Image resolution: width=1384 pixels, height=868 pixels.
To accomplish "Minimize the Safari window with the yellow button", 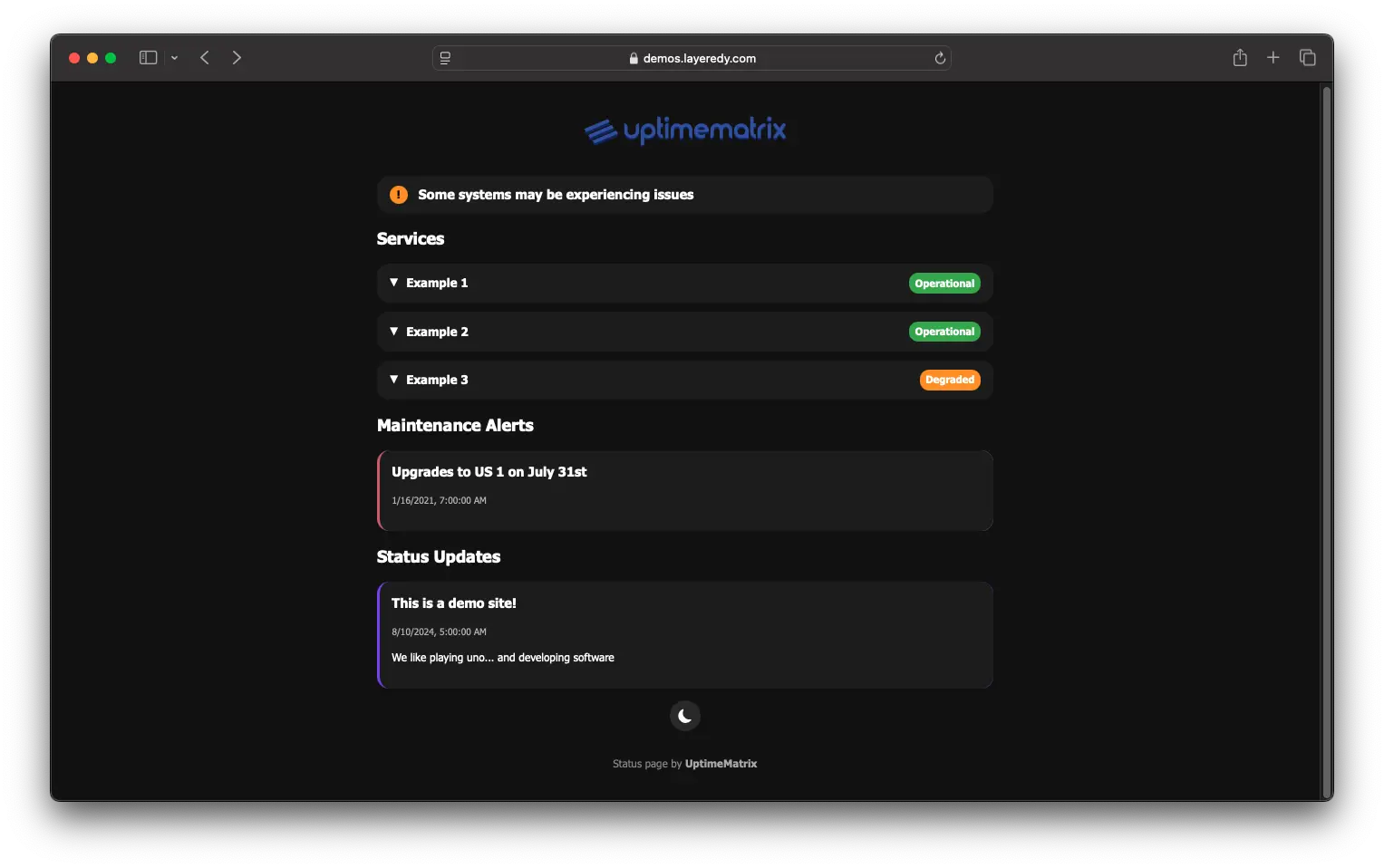I will pos(92,58).
